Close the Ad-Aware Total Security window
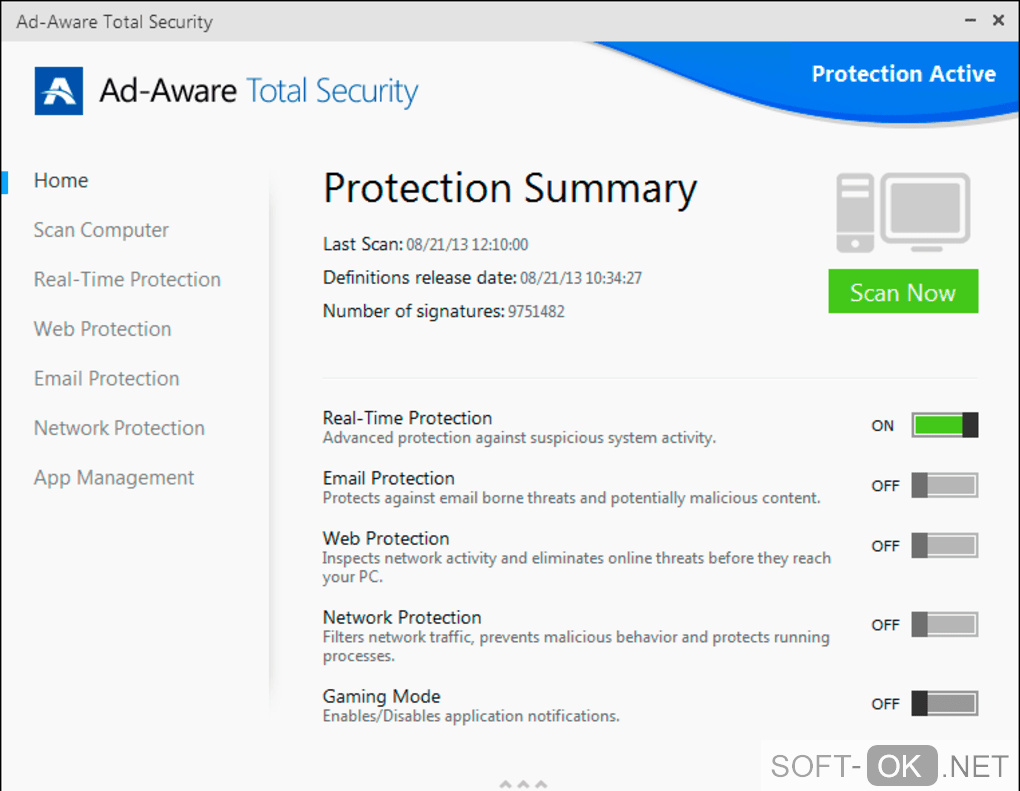 point(998,20)
